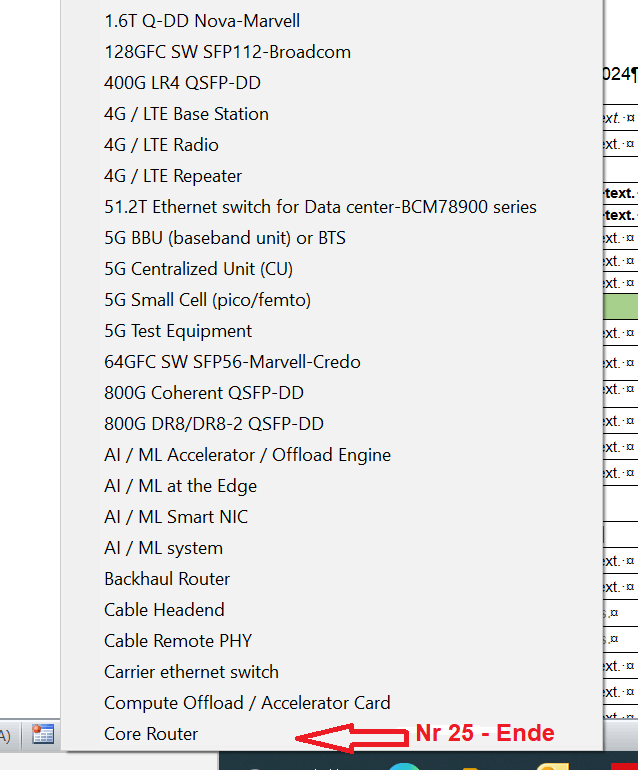Pick 'Compute Offload / Accelerator Card' option
Screen dimensions: 638x770
click(x=247, y=702)
